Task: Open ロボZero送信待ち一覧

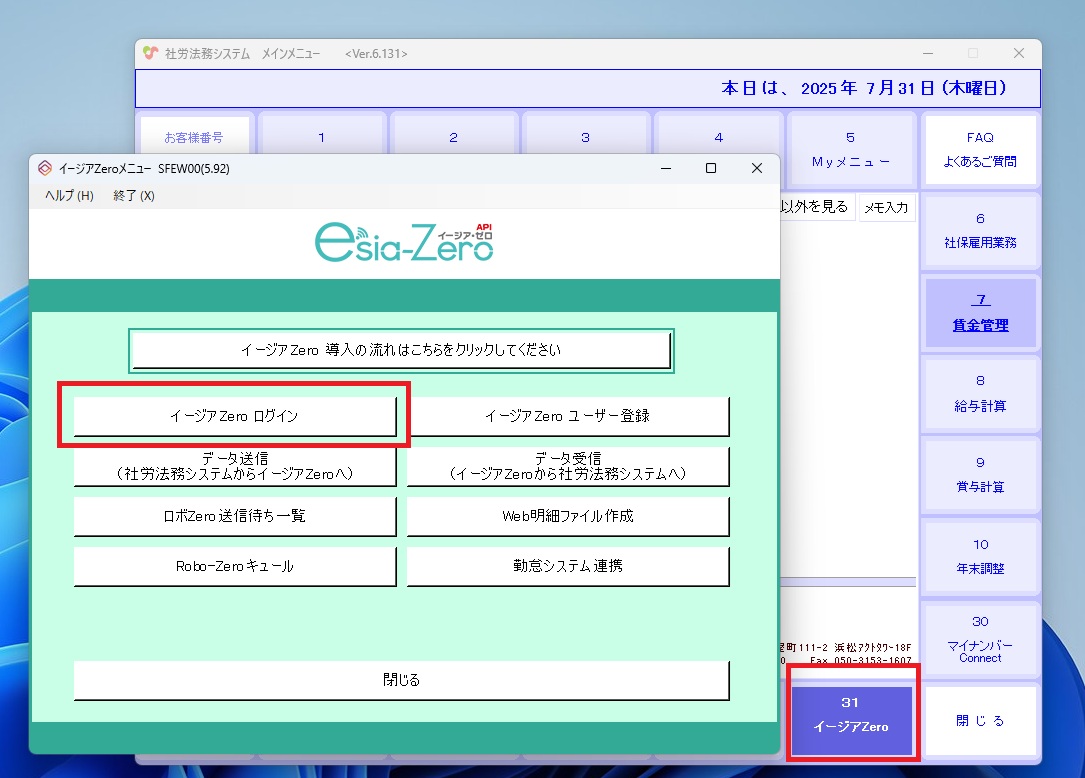Action: tap(235, 516)
